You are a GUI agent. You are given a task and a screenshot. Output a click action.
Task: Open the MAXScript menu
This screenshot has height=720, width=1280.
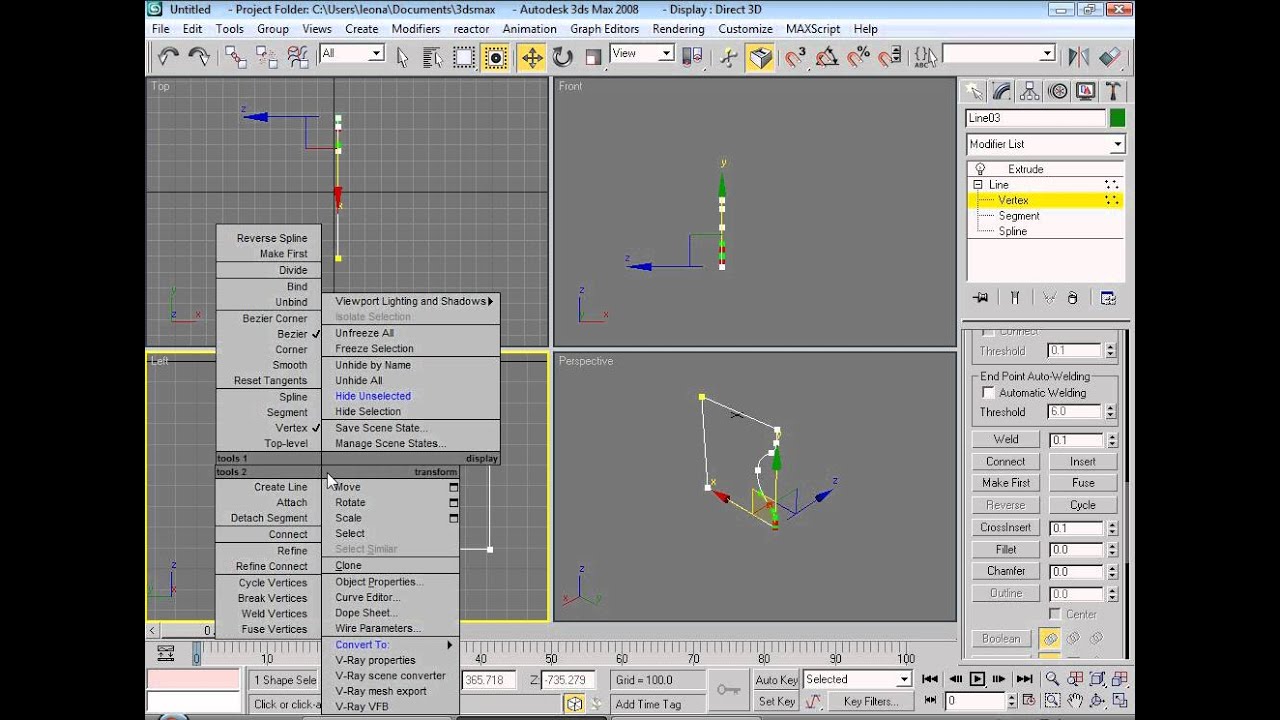[x=813, y=29]
